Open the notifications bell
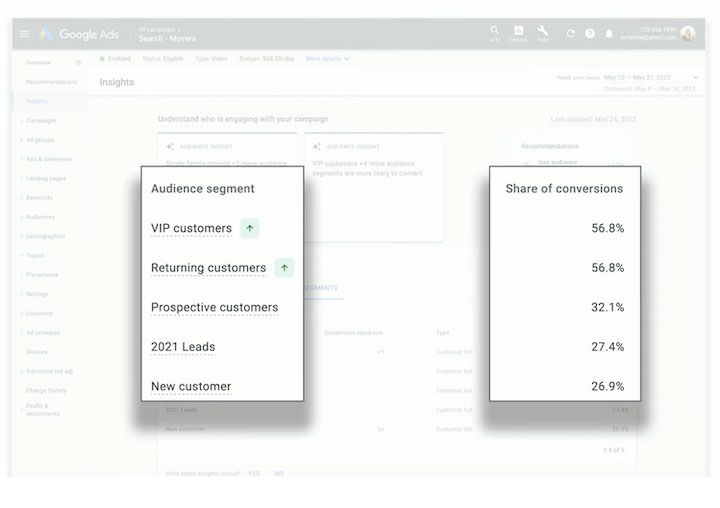 (609, 34)
